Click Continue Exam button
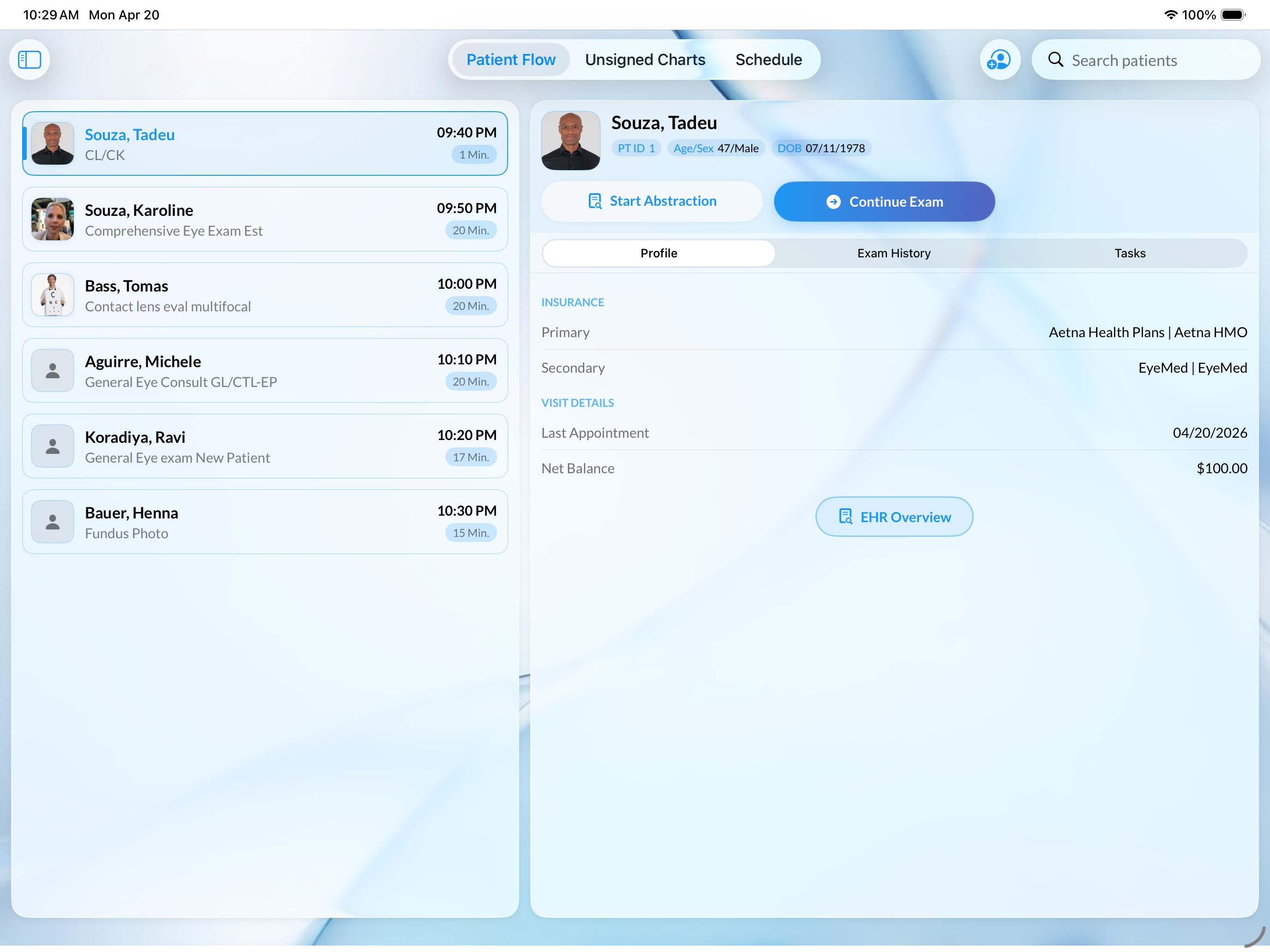This screenshot has width=1270, height=952. click(x=884, y=202)
